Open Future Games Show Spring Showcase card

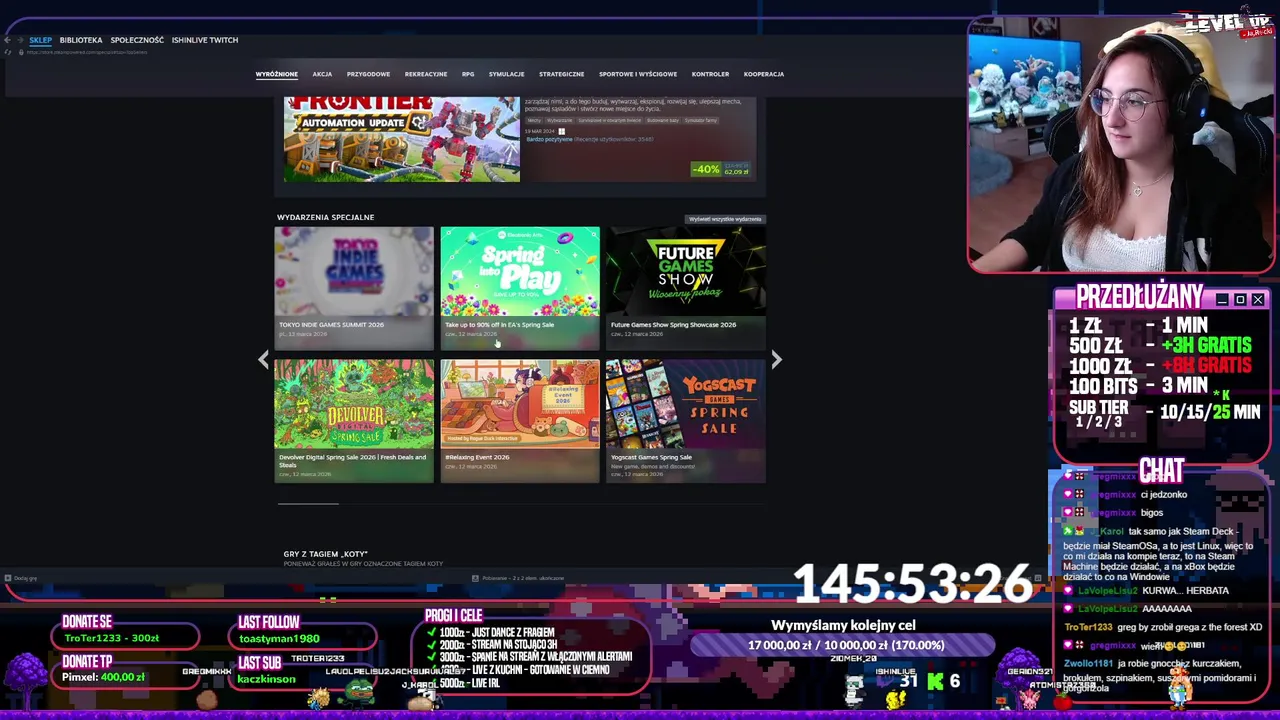[x=686, y=288]
